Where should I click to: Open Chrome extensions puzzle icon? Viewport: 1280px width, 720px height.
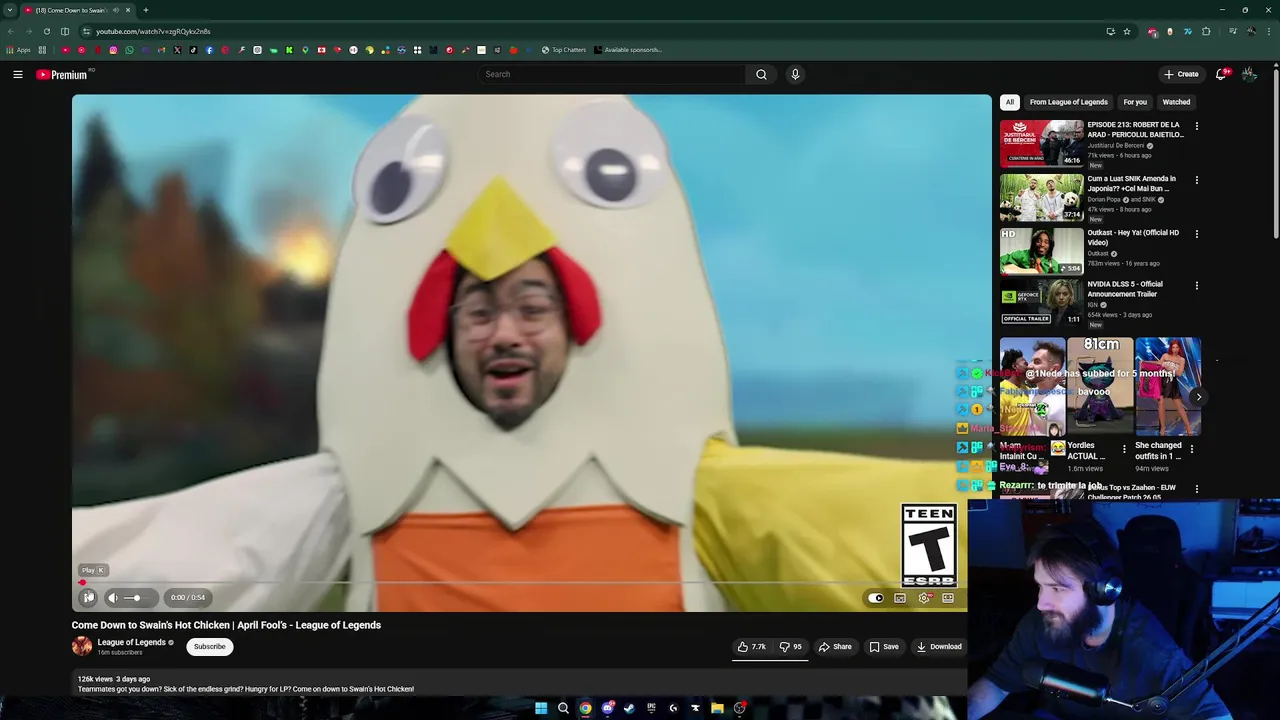click(1206, 31)
